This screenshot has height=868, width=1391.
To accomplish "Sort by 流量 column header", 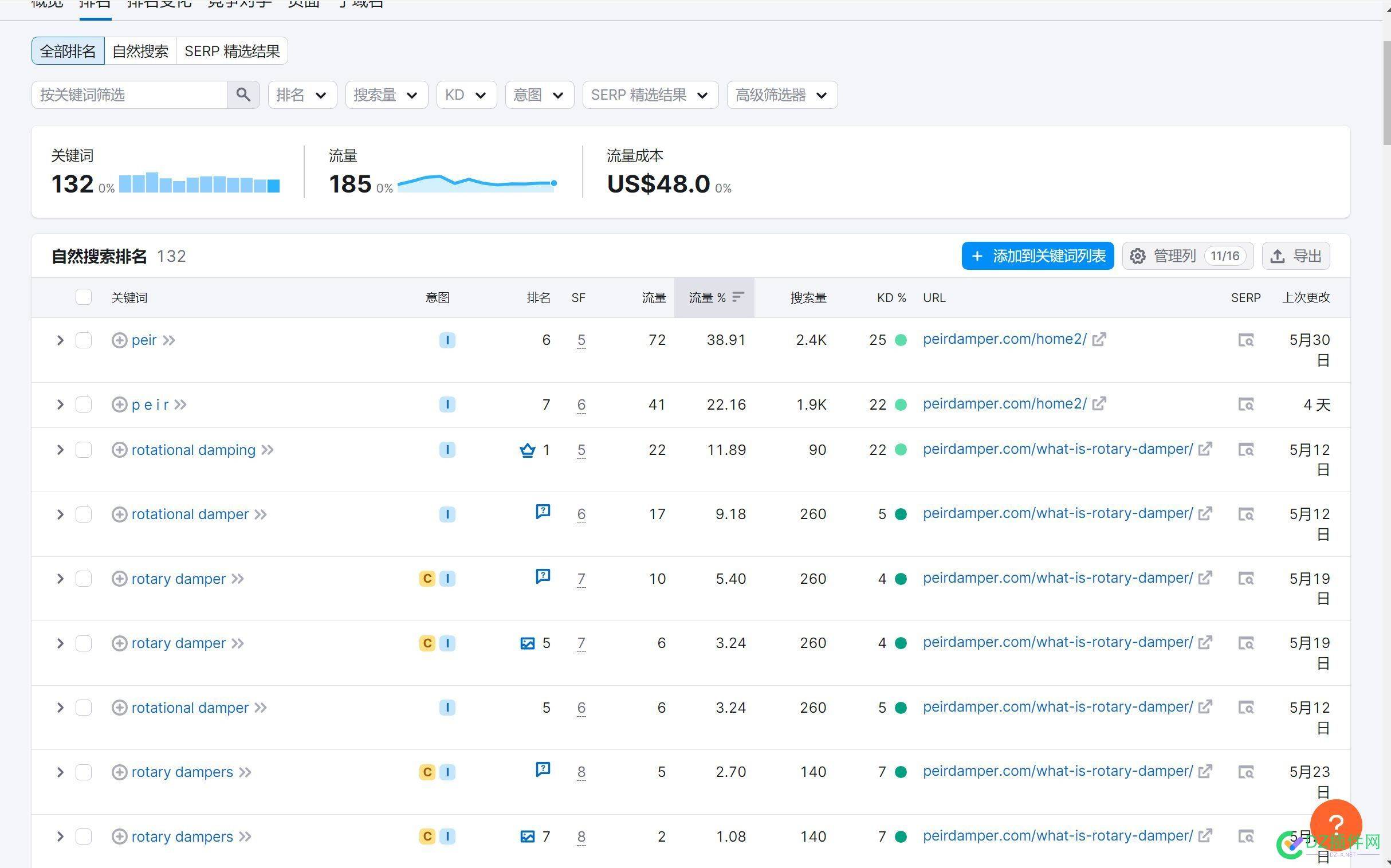I will click(653, 297).
